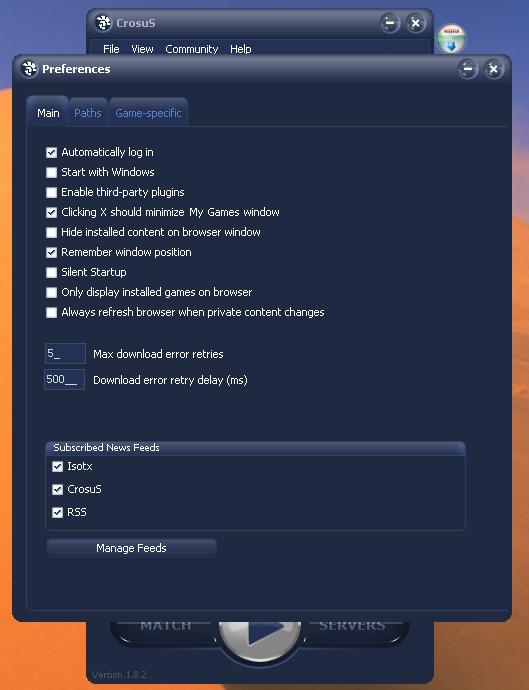Click the CrosuS logo icon in main window
This screenshot has height=690, width=529.
[103, 23]
